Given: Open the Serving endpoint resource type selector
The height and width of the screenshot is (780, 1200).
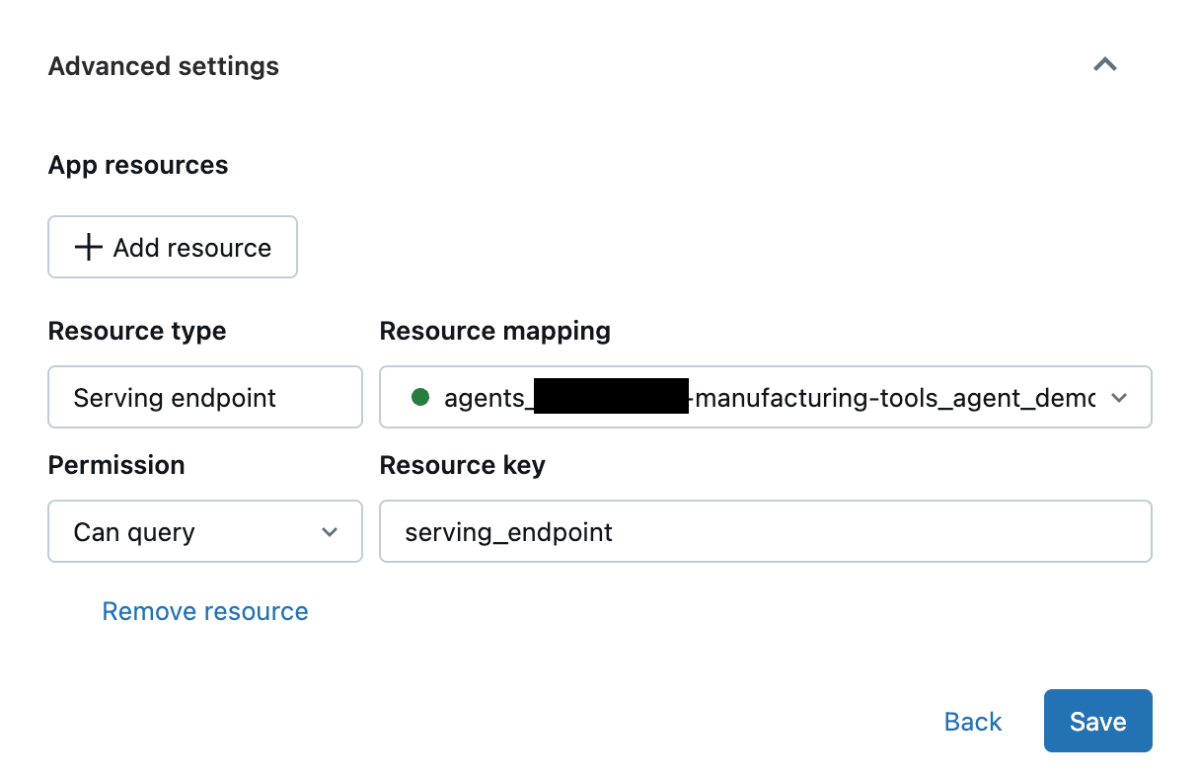Looking at the screenshot, I should click(205, 397).
